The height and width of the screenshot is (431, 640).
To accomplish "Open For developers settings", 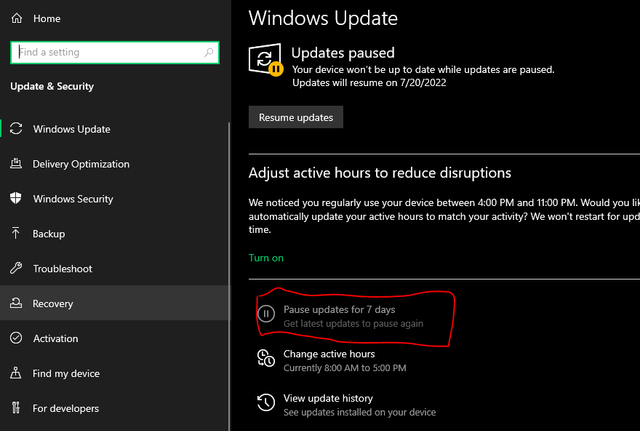I will [114, 408].
